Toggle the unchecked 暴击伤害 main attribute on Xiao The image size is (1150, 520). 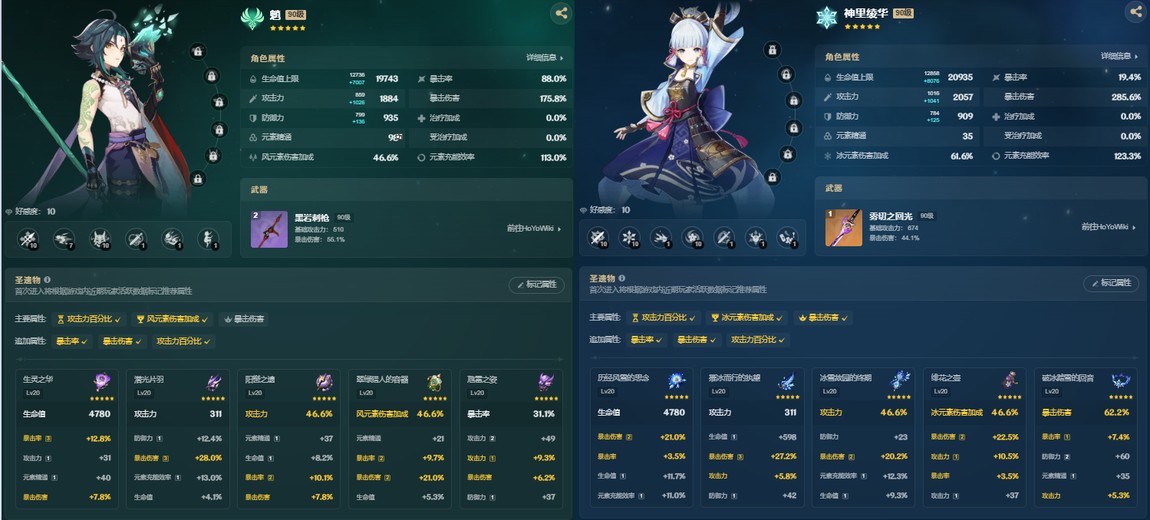click(243, 320)
